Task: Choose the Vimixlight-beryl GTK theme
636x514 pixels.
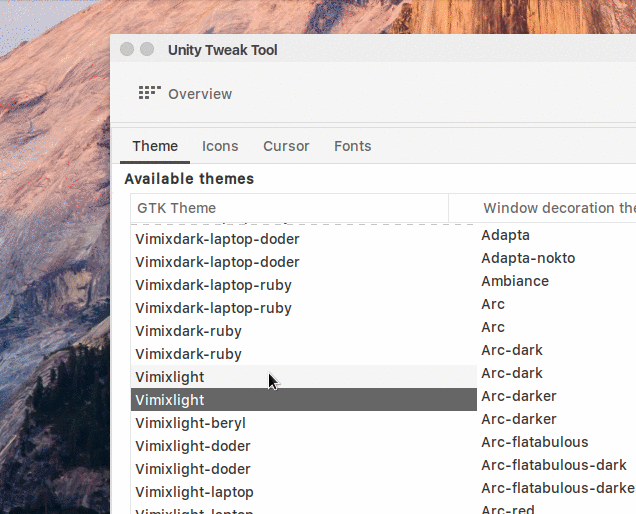Action: click(x=304, y=423)
